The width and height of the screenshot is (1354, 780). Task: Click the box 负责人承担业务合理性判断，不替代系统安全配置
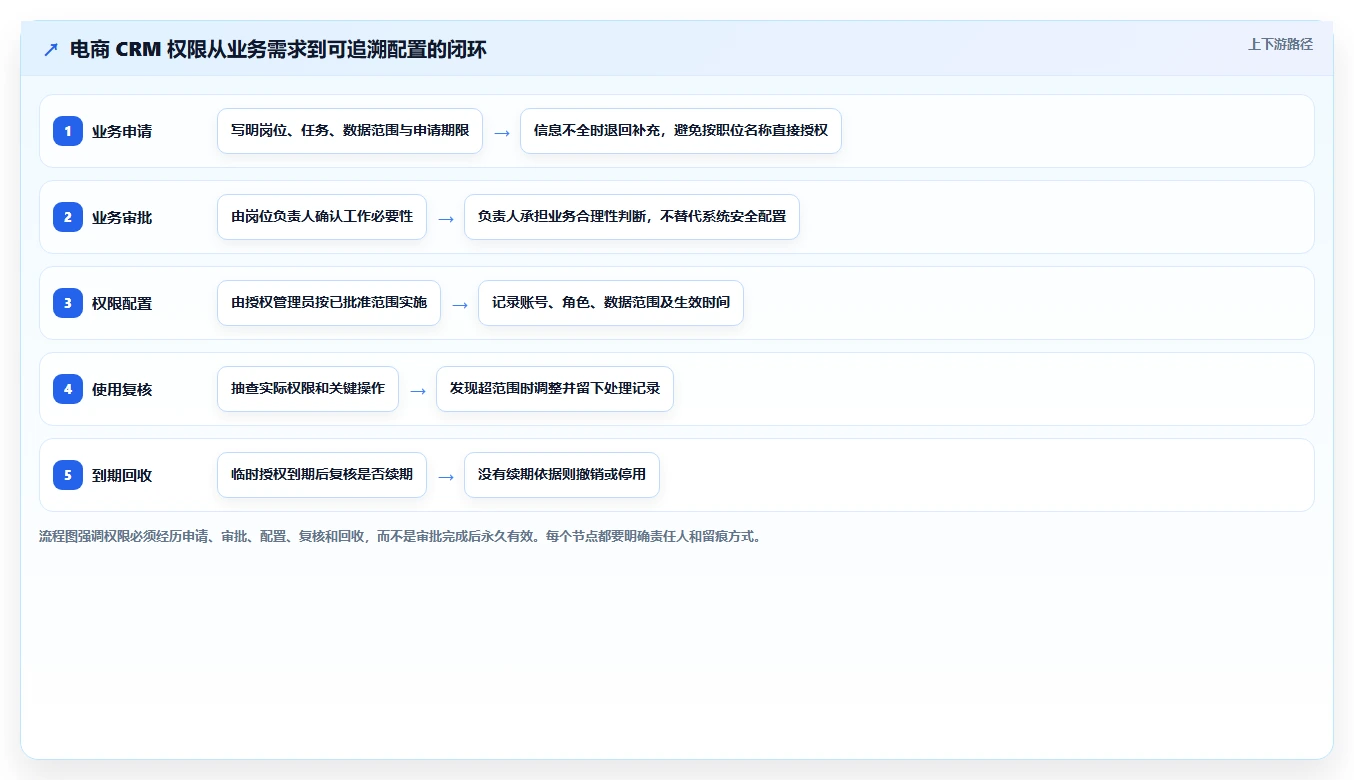pyautogui.click(x=632, y=217)
